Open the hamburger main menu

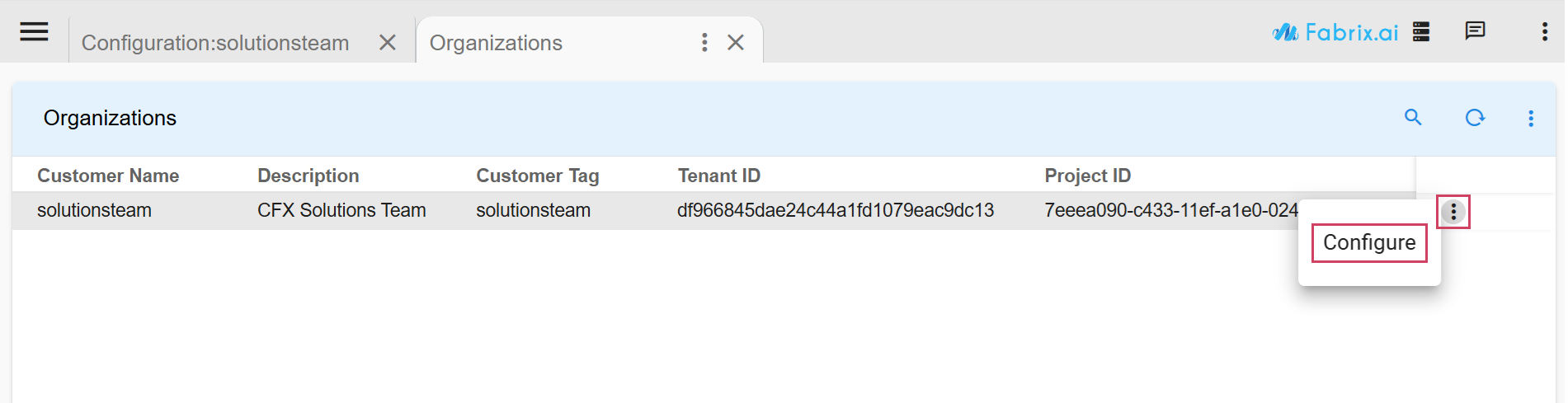point(34,32)
